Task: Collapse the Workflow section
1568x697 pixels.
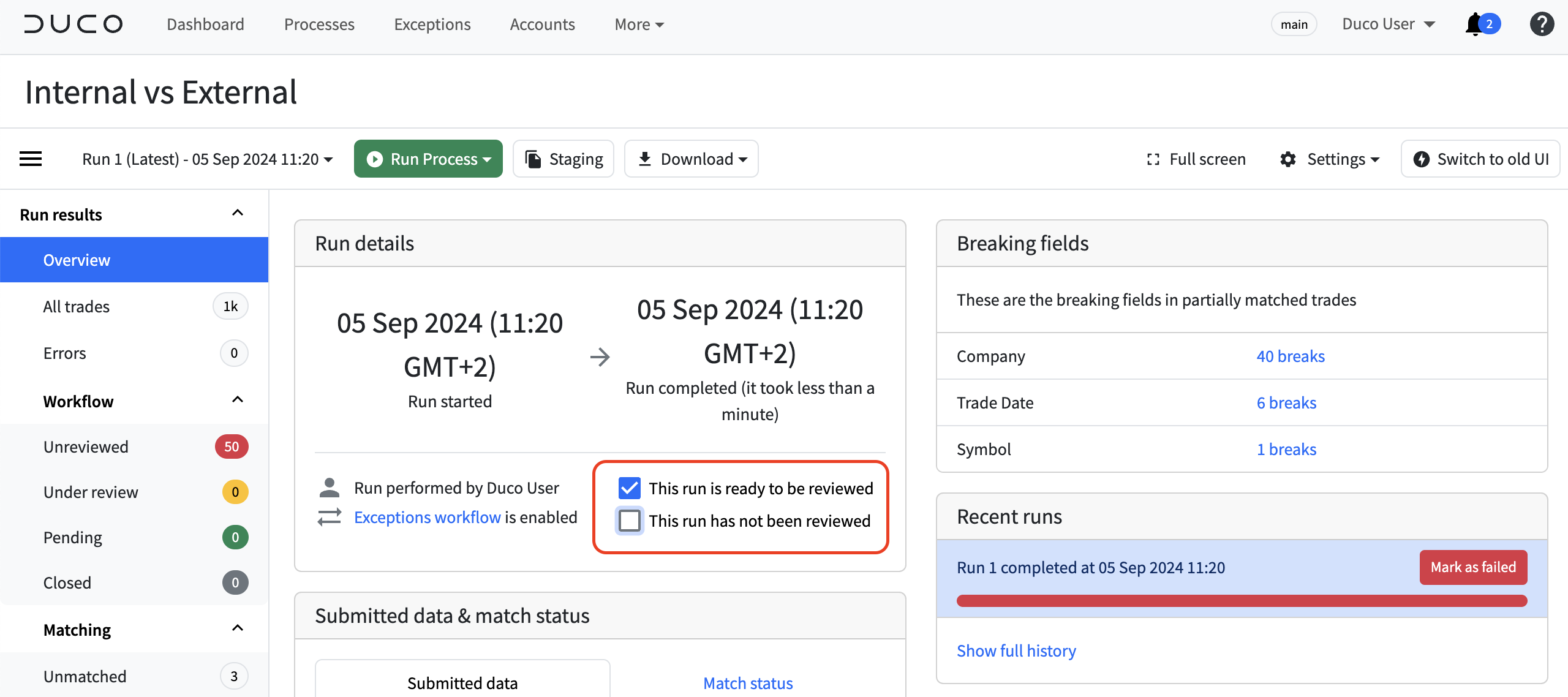Action: (x=238, y=400)
